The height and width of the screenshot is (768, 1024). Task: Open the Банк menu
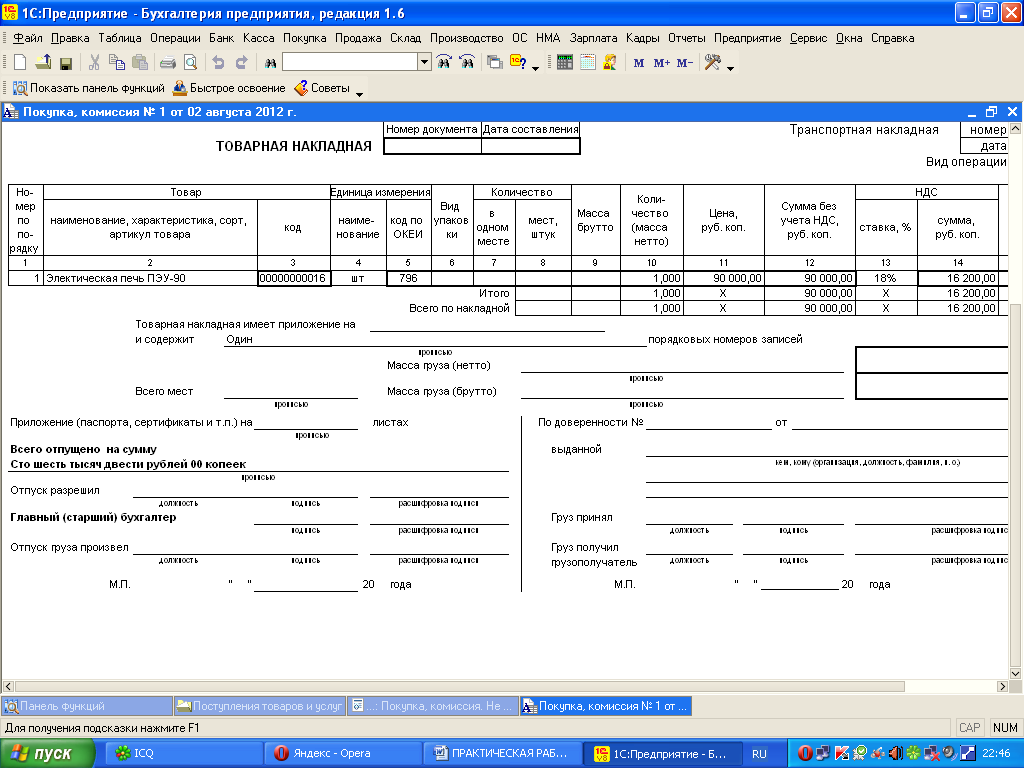click(221, 38)
